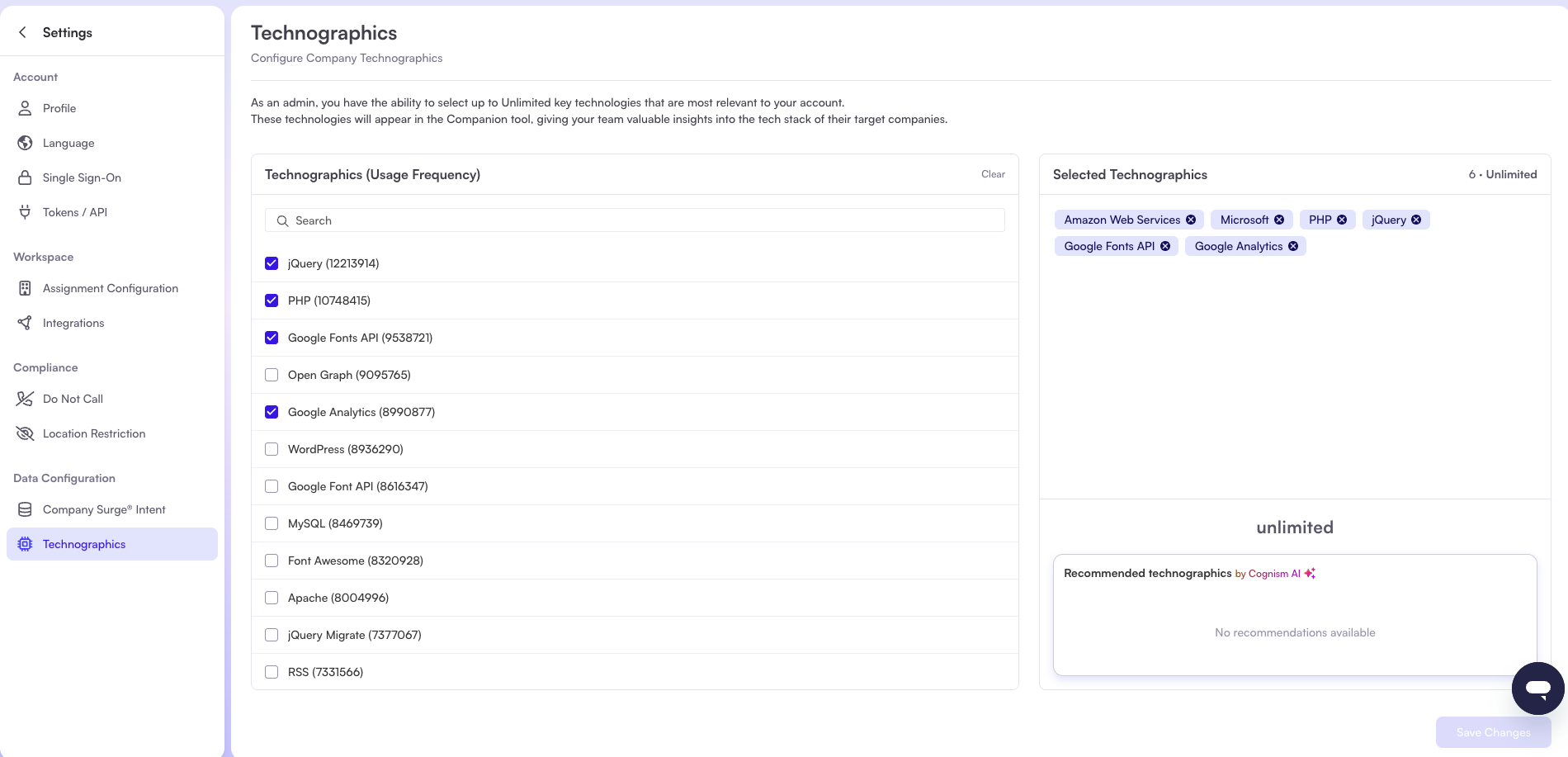Viewport: 1568px width, 757px height.
Task: Go to Company Surge Intent settings
Action: coord(104,509)
